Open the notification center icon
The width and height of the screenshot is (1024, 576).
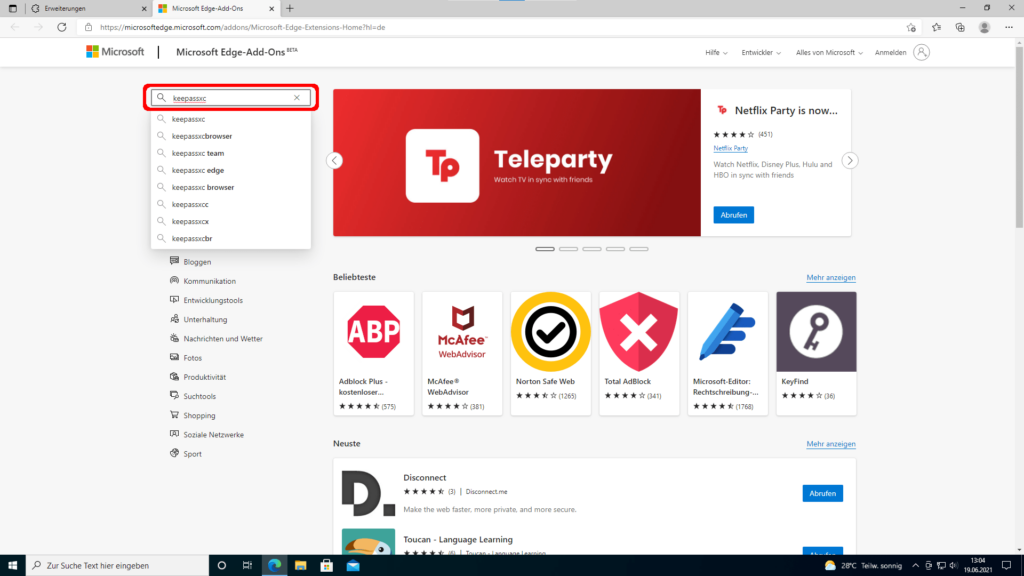pyautogui.click(x=1006, y=566)
